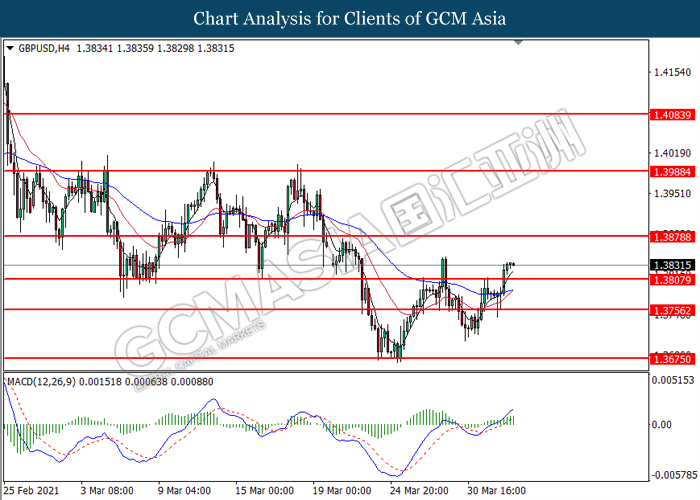Click the GBPUSD,H4 symbol title text

tap(44, 48)
